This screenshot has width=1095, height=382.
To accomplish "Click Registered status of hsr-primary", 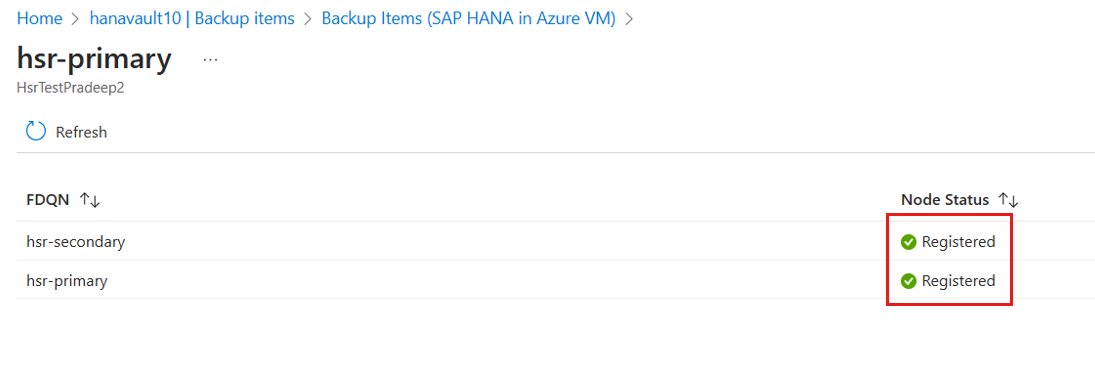I will 958,281.
